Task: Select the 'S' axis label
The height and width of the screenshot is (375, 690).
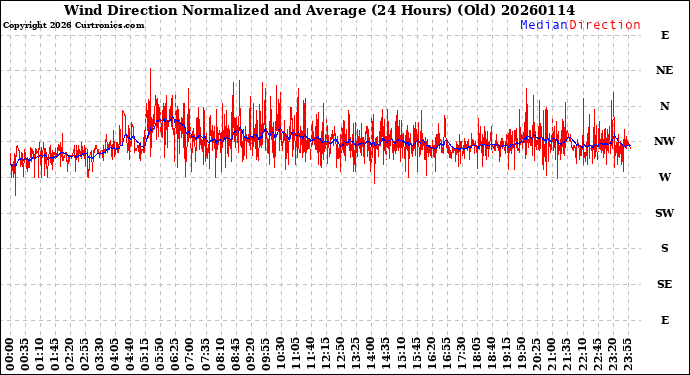Action: 664,248
